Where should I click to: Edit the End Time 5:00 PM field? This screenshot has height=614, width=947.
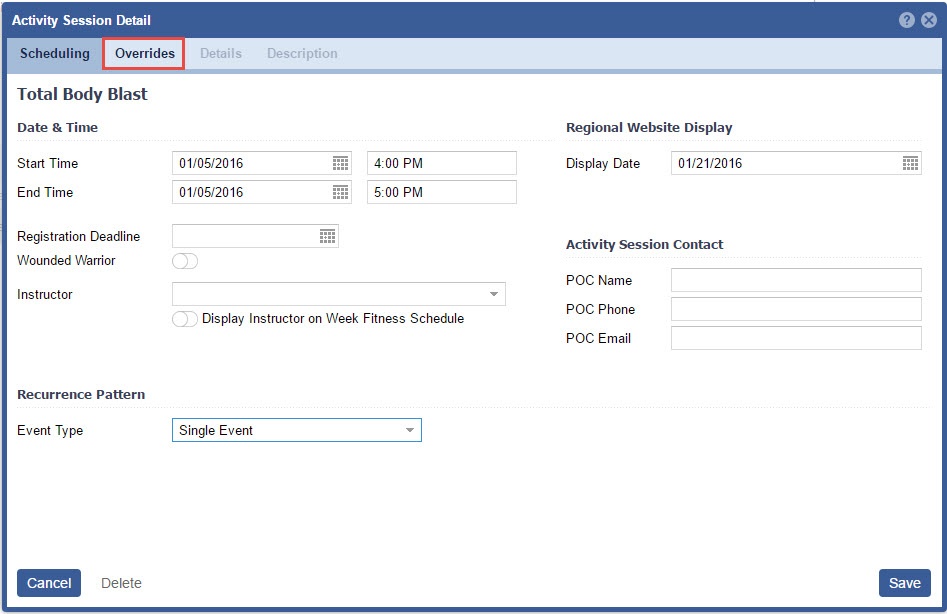(441, 192)
